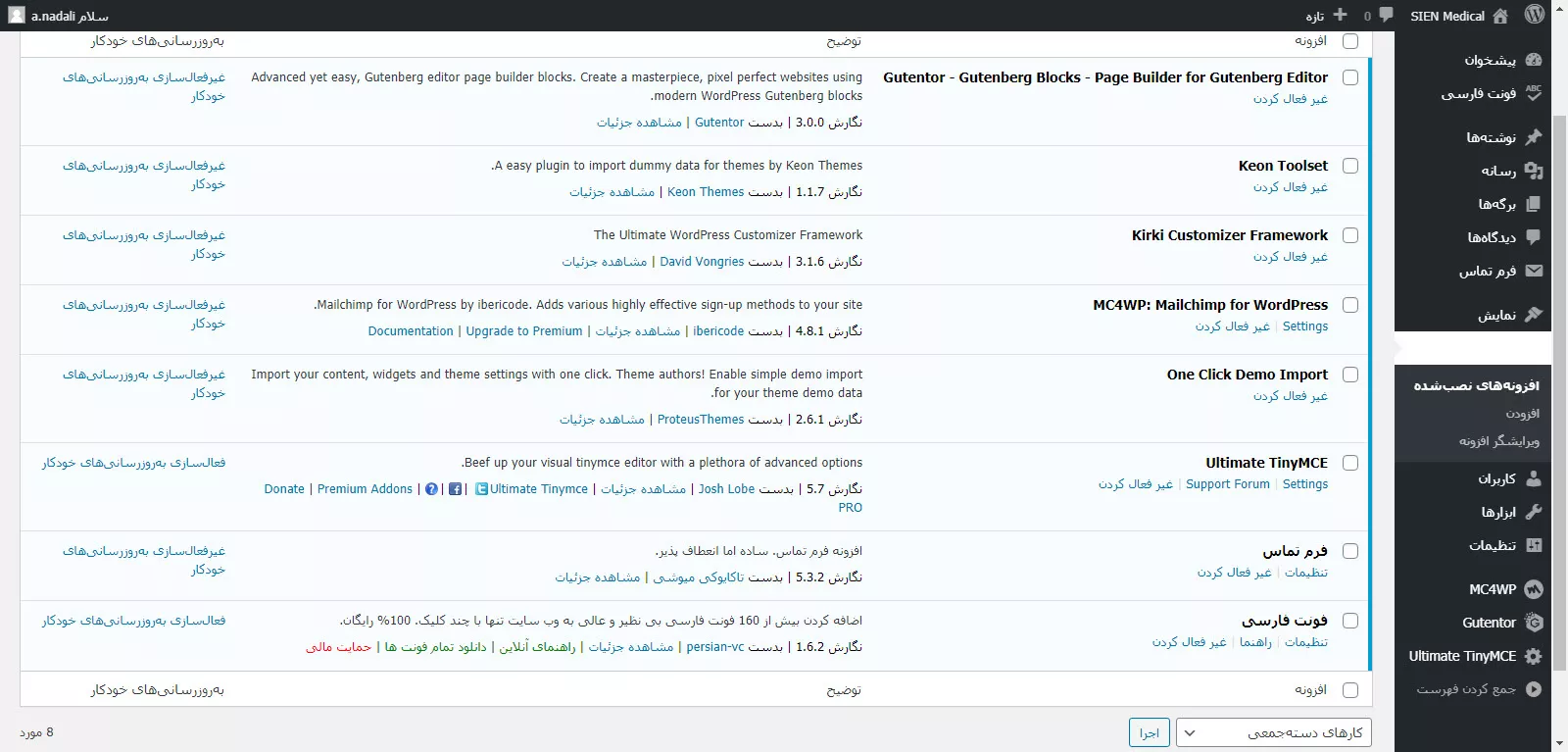
Task: Click the Donate link in Ultimate TinyMCE row
Action: pyautogui.click(x=284, y=489)
